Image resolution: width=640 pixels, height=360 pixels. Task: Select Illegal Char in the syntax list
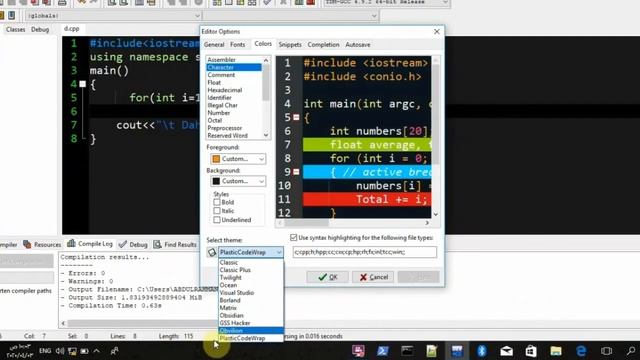click(x=234, y=105)
